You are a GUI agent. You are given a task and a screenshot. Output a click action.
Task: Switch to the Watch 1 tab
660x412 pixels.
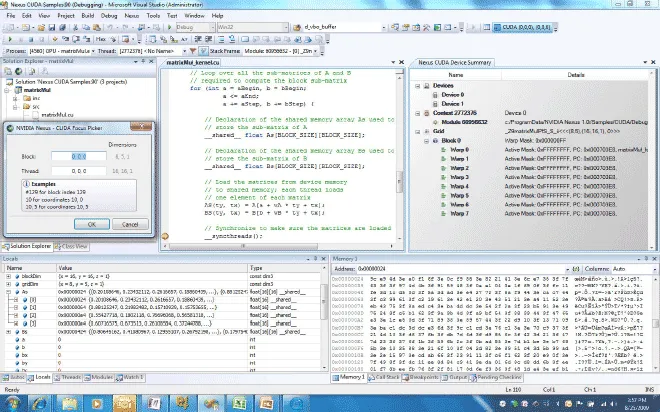130,377
